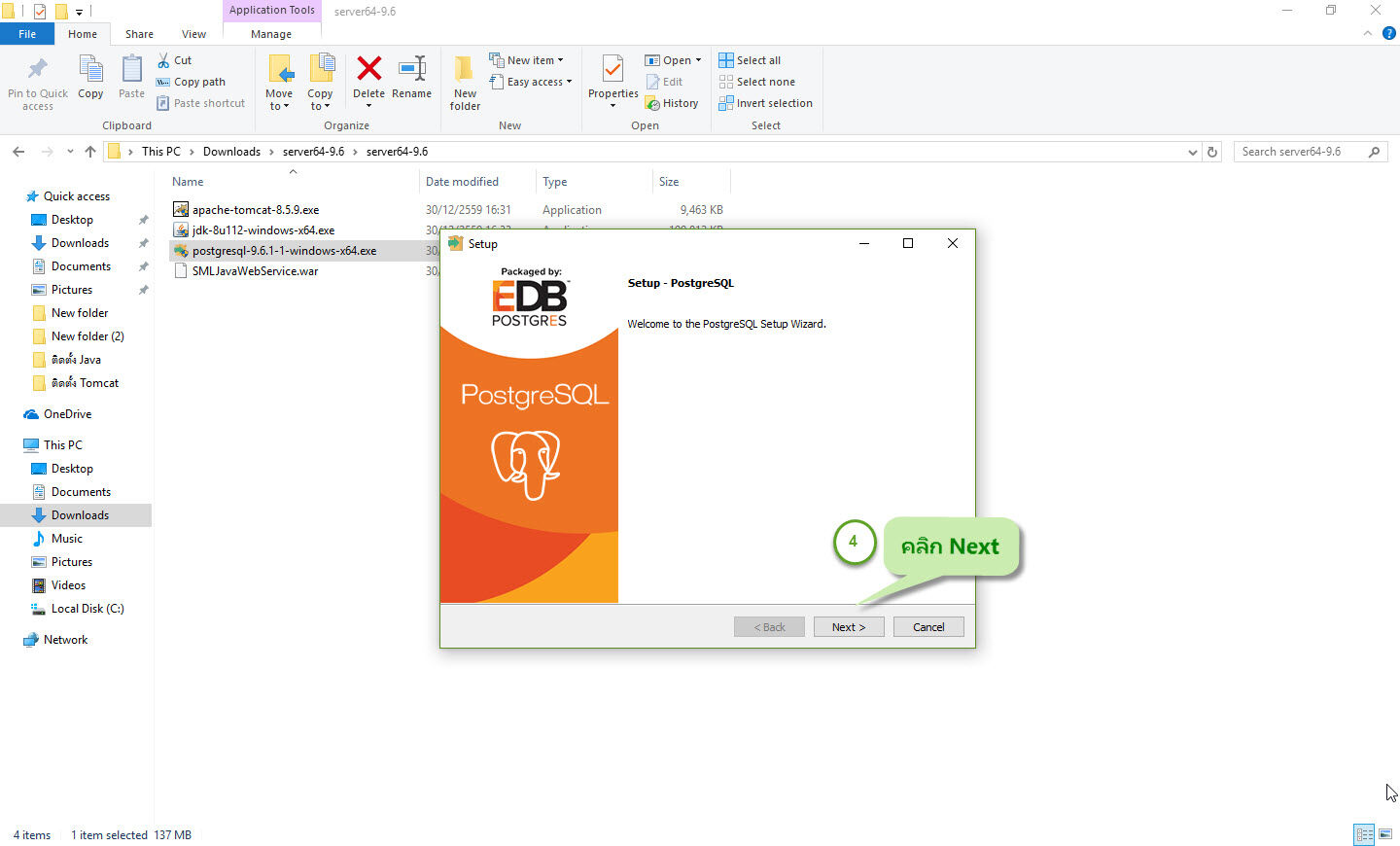The image size is (1400, 846).
Task: Click Invert selection in ribbon
Action: point(765,103)
